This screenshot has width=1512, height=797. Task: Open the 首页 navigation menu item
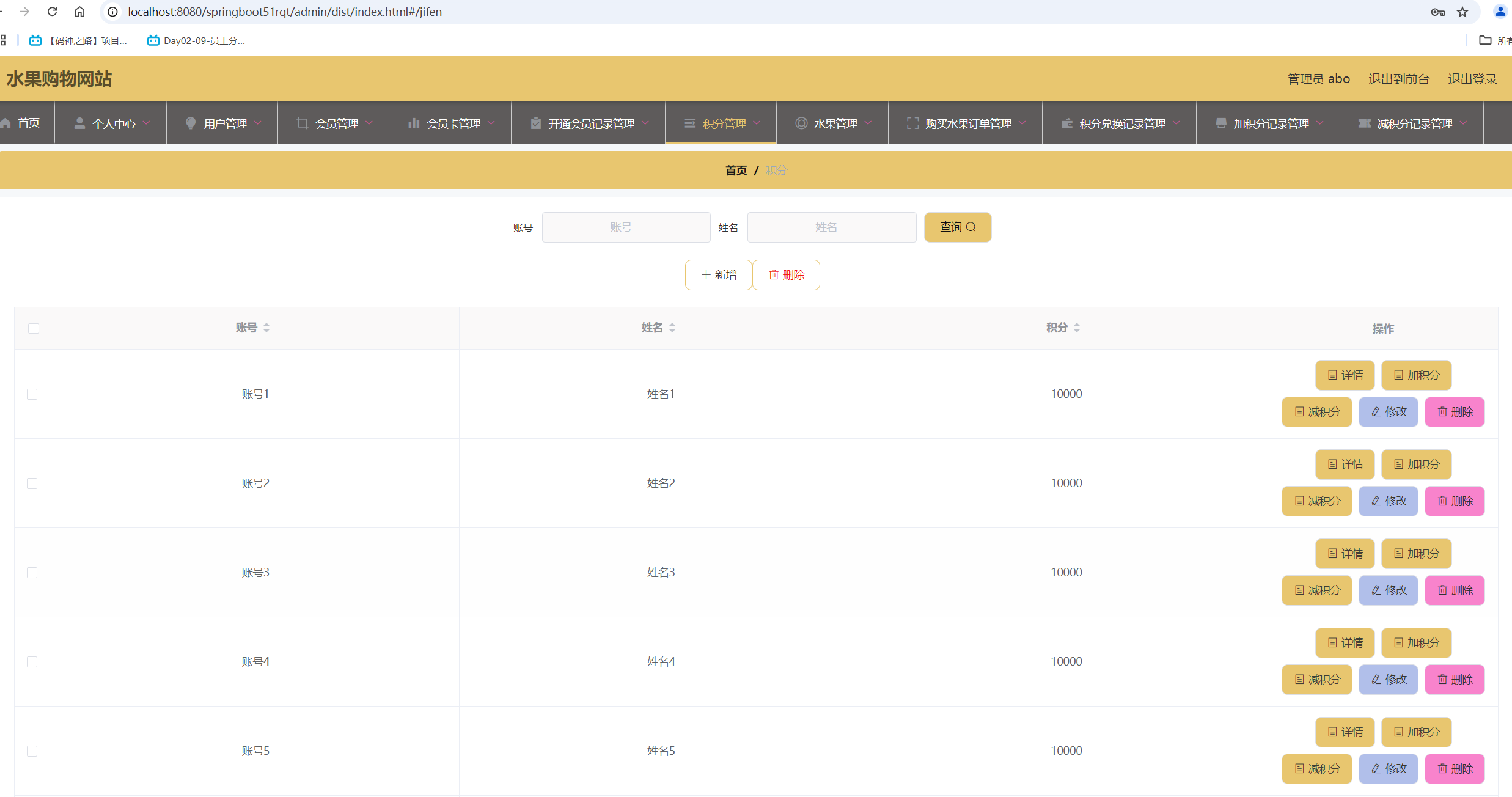click(27, 123)
